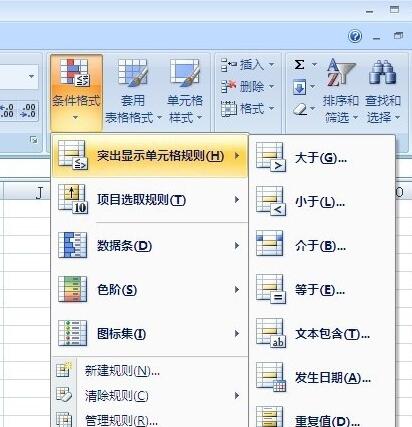
Task: Open the 项目选取规则(T) submenu
Action: point(150,200)
